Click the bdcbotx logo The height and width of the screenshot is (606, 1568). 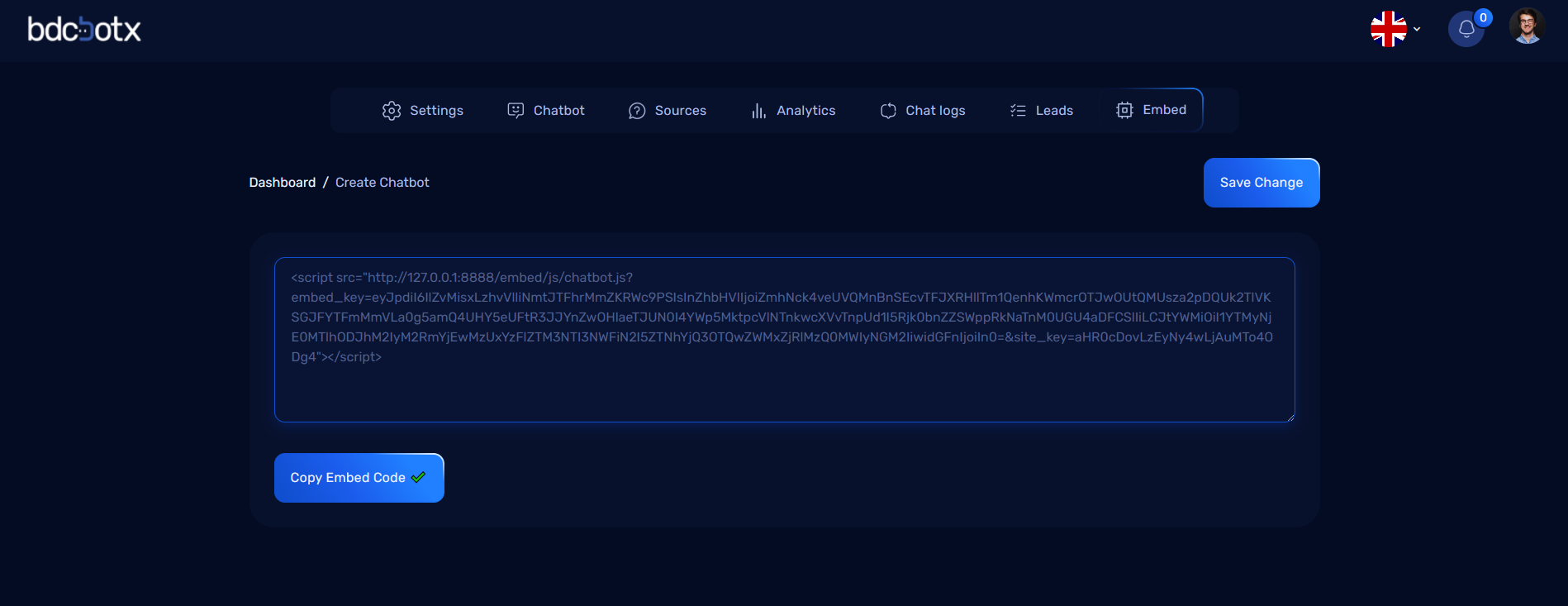84,30
